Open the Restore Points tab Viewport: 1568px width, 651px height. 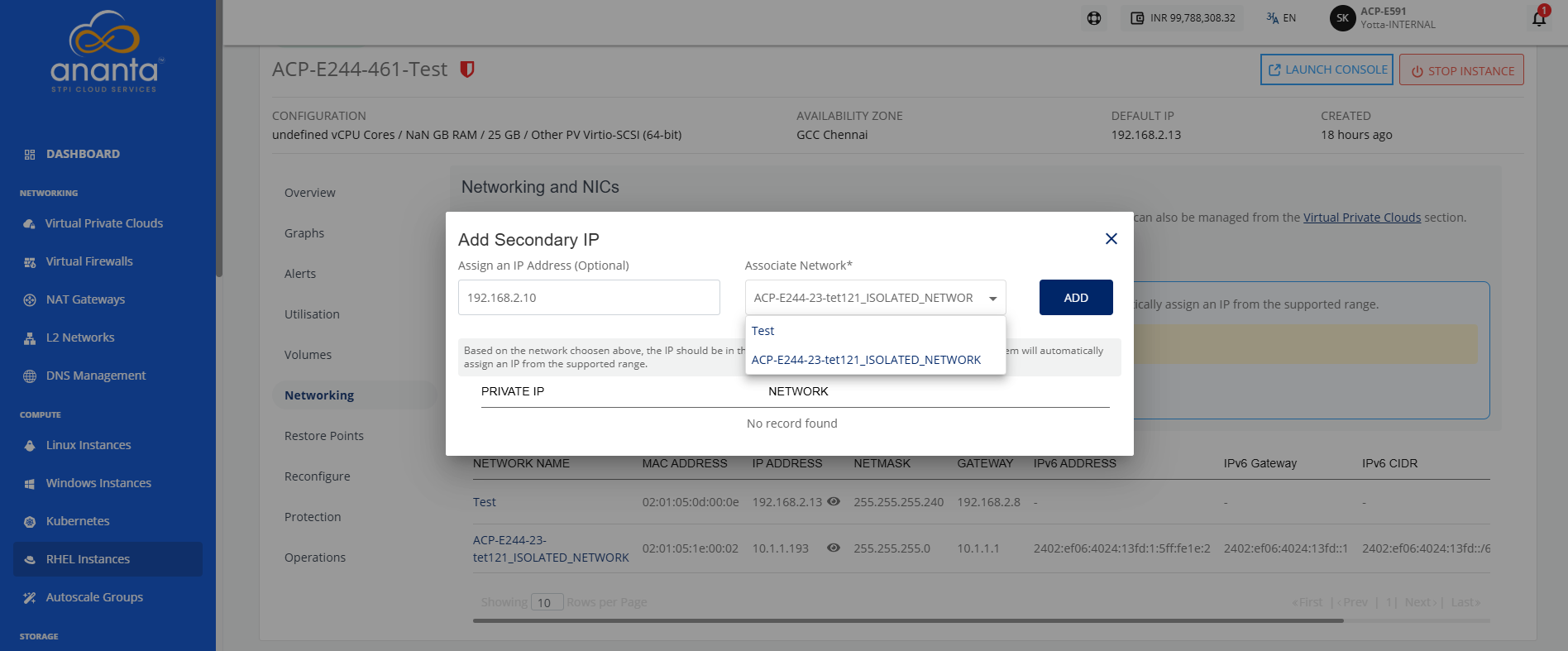pos(324,436)
